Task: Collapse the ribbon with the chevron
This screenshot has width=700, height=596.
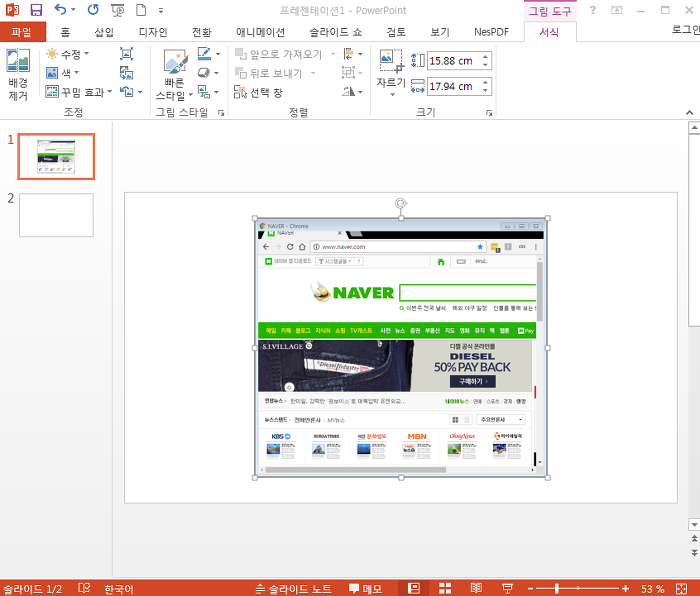Action: pos(690,113)
